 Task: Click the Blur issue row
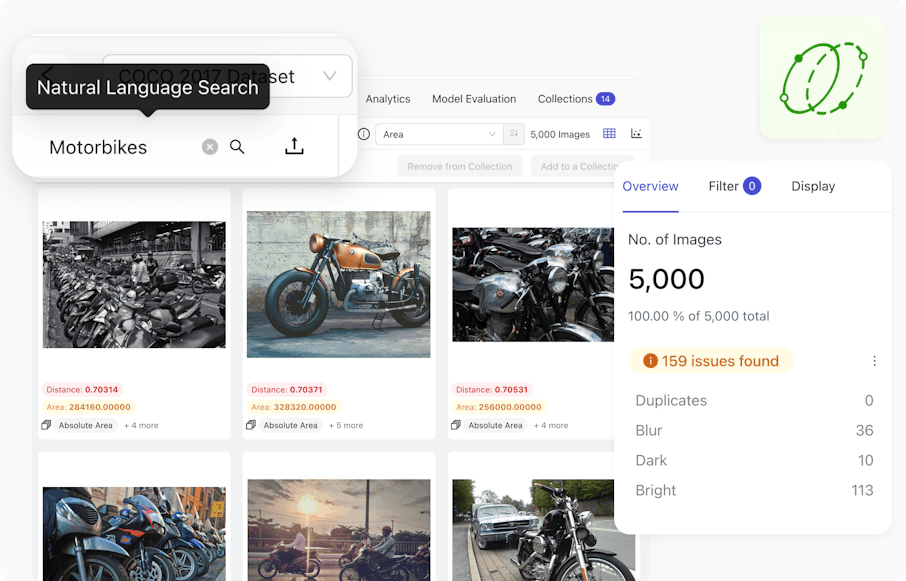(754, 430)
